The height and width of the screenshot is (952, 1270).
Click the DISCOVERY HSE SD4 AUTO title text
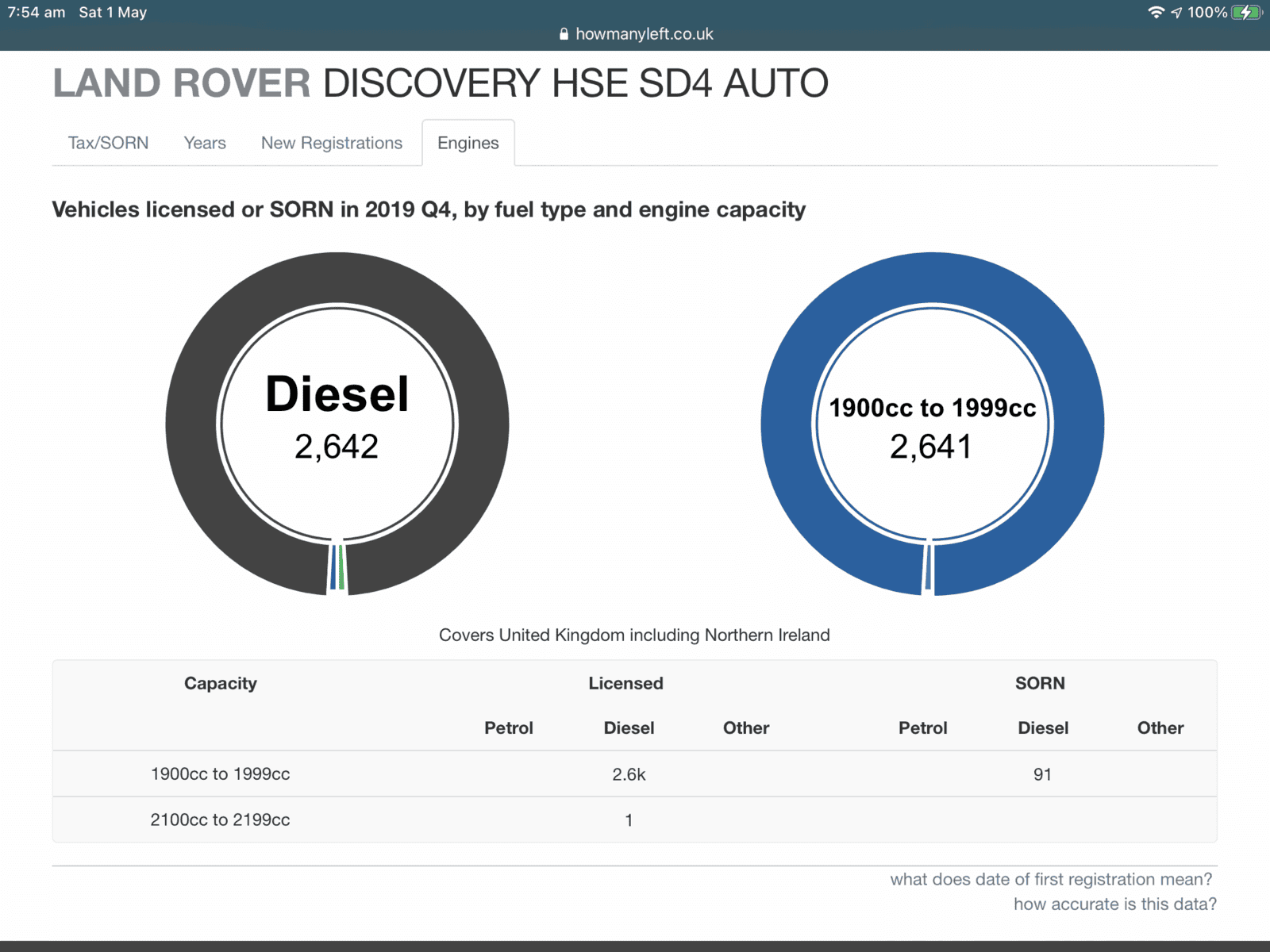pyautogui.click(x=575, y=83)
